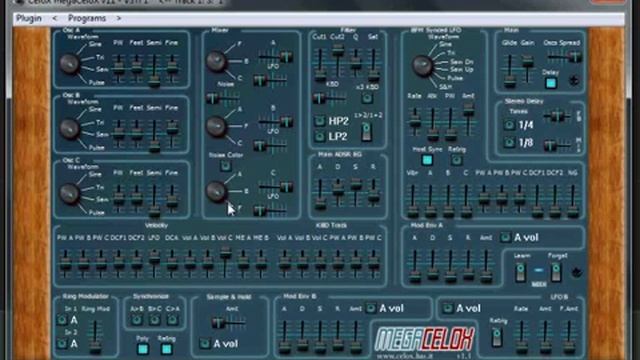640x360 pixels.
Task: Click the small gear icon next to the Delay toggle
Action: tap(574, 80)
